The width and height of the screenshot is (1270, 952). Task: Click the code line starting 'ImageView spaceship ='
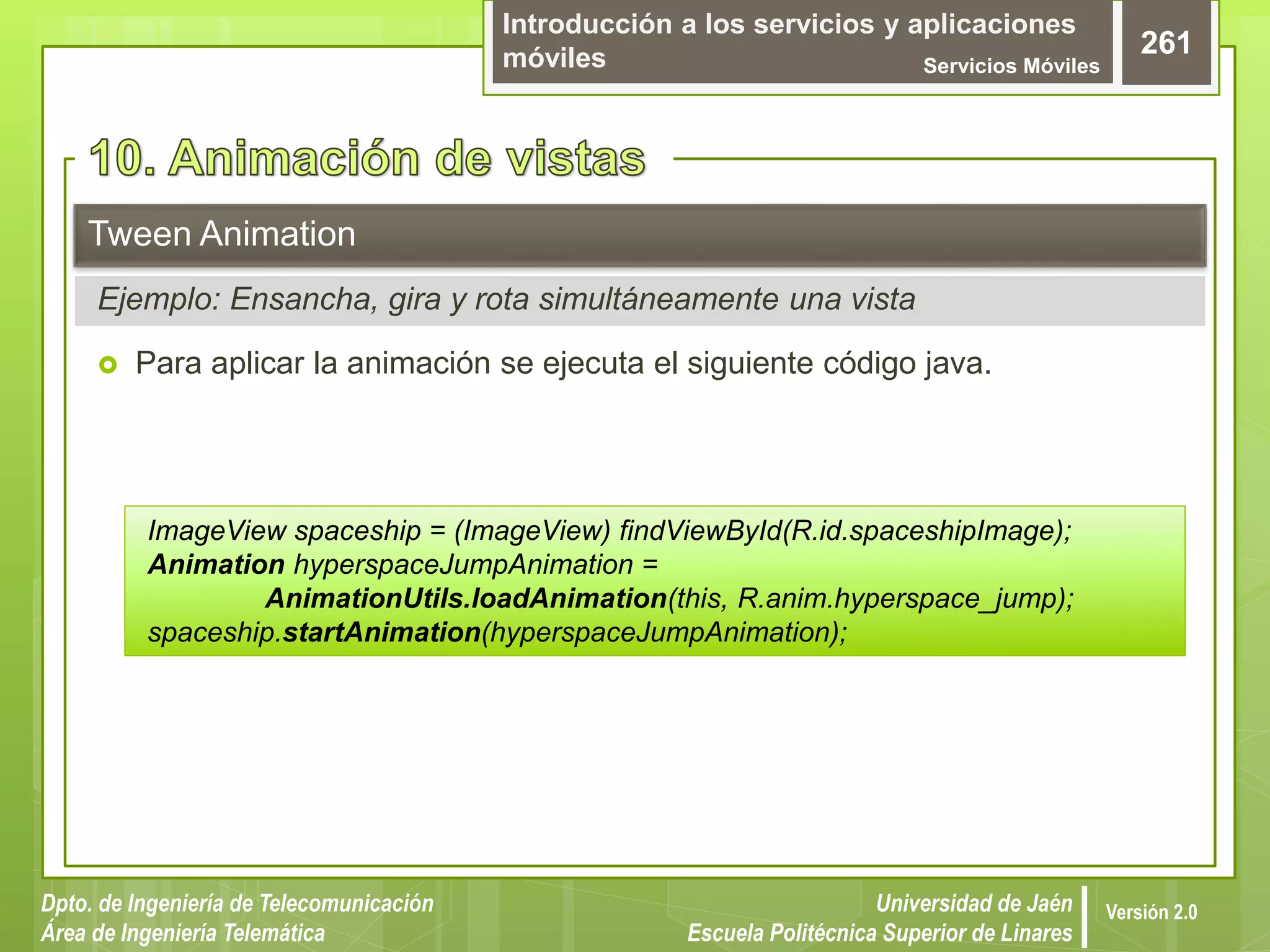(x=610, y=531)
